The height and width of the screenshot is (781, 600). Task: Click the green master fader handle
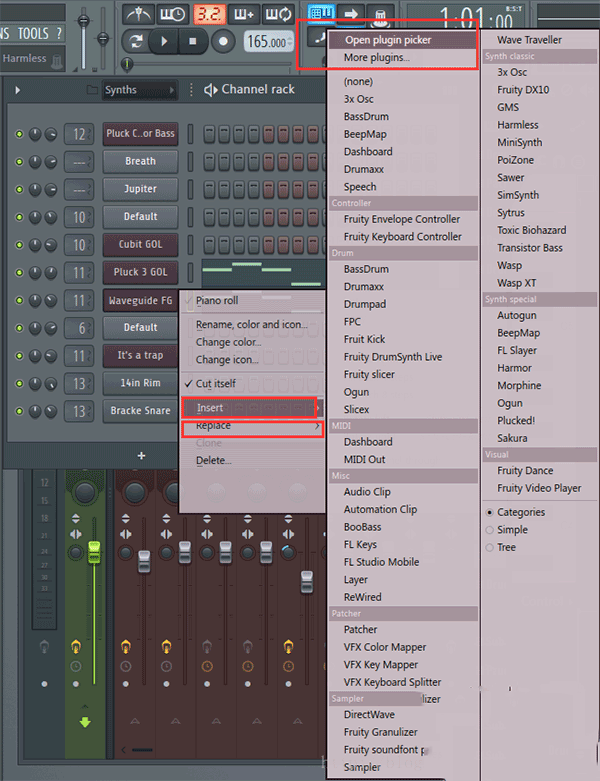(94, 552)
